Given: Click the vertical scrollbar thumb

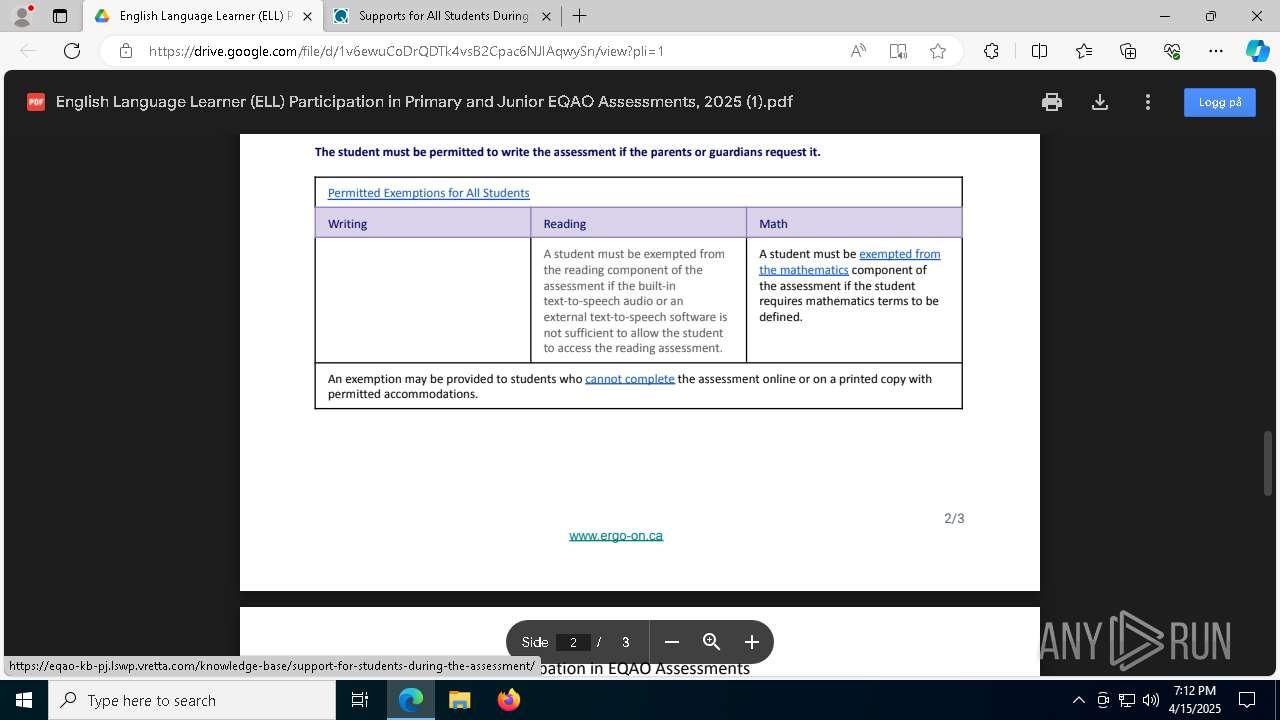Looking at the screenshot, I should pos(1269,462).
